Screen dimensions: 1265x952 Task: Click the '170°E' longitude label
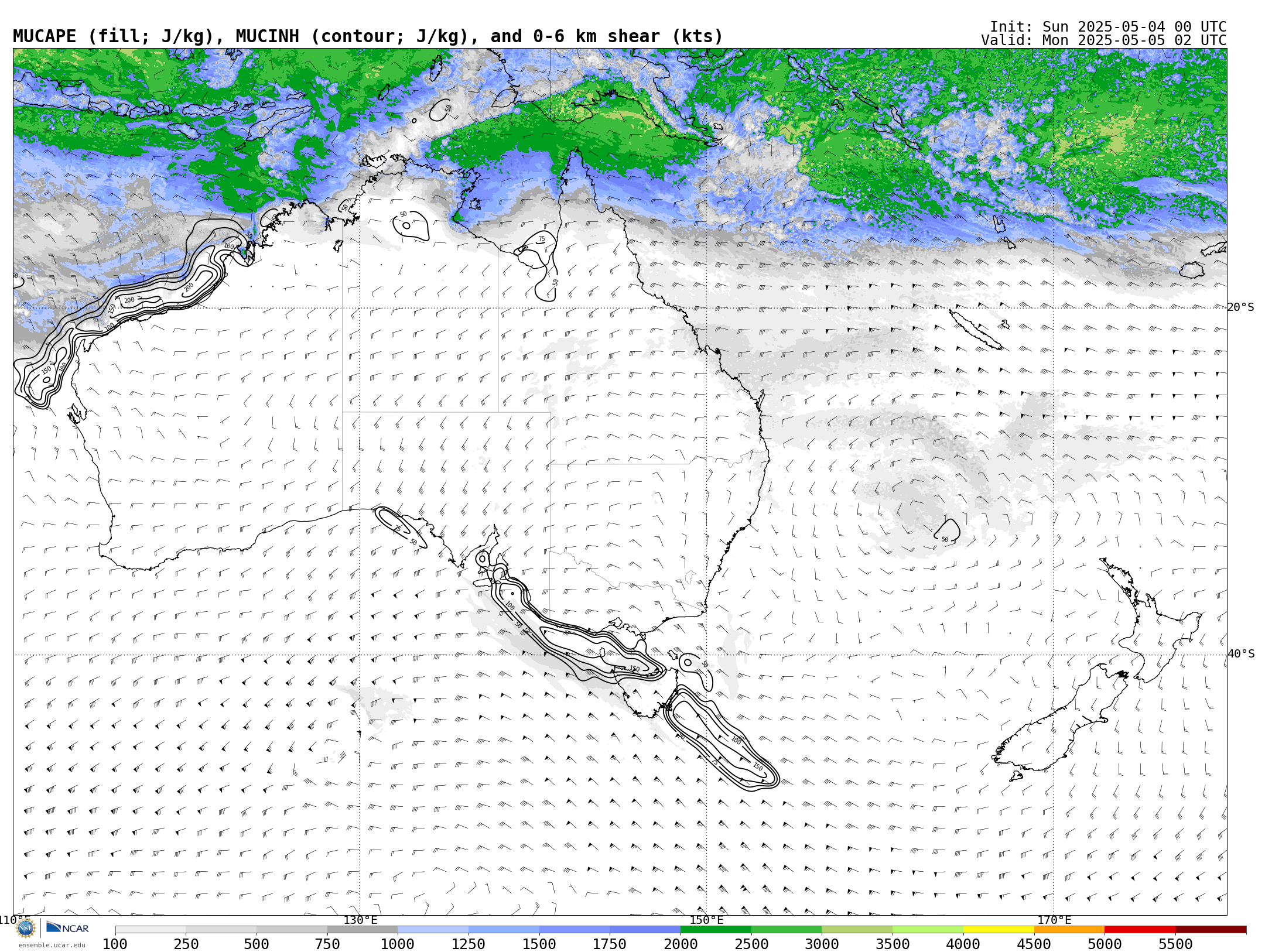[1054, 920]
